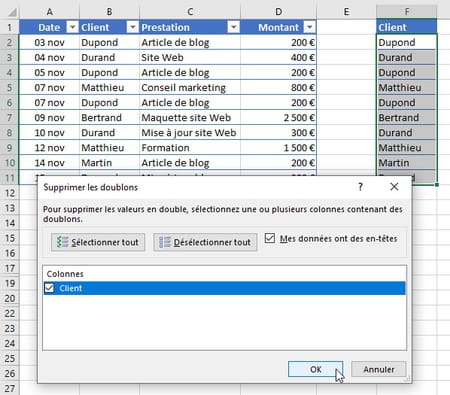
Task: Select column F header
Action: tap(407, 12)
